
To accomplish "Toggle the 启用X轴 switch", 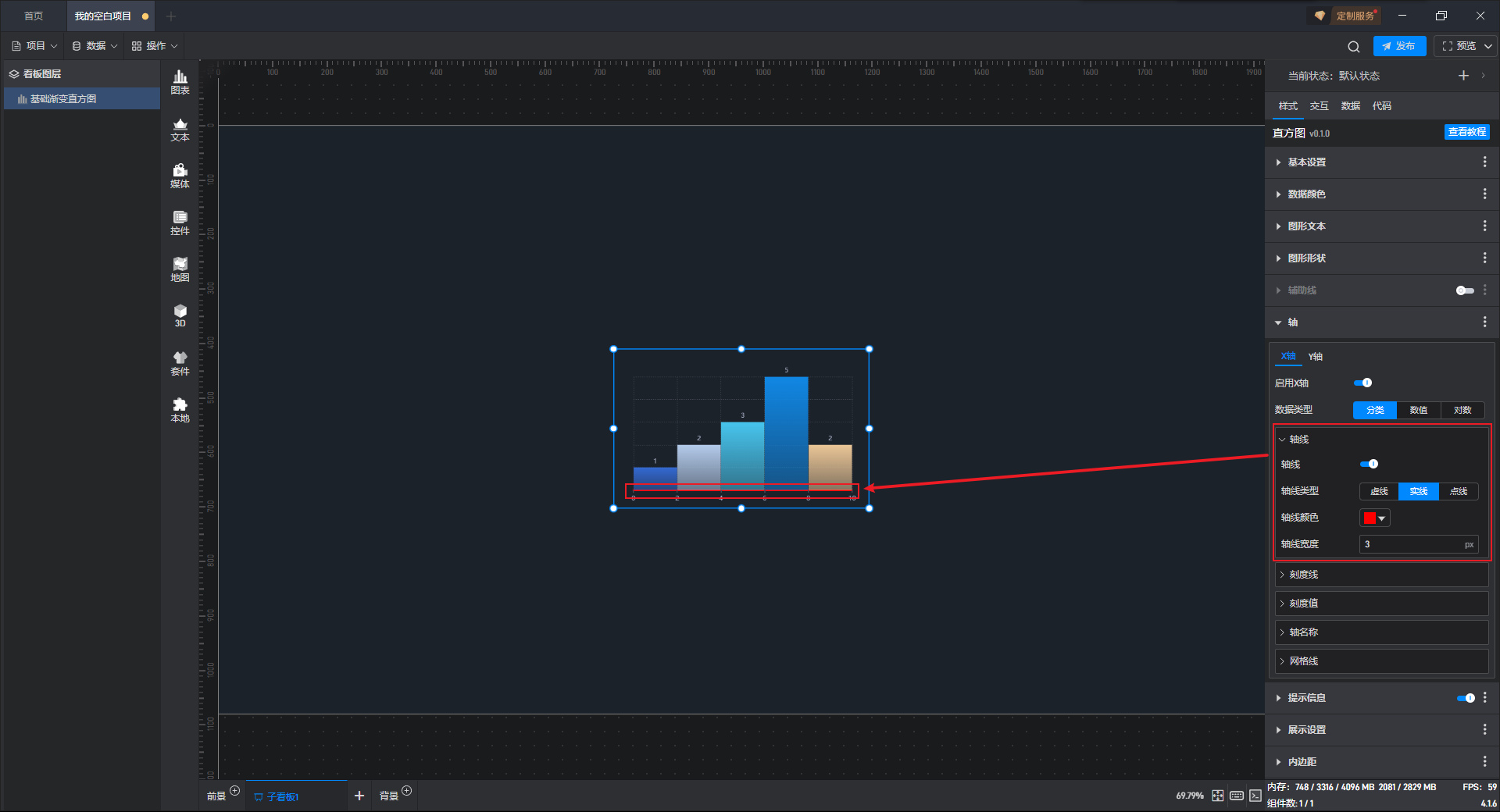I will tap(1362, 383).
